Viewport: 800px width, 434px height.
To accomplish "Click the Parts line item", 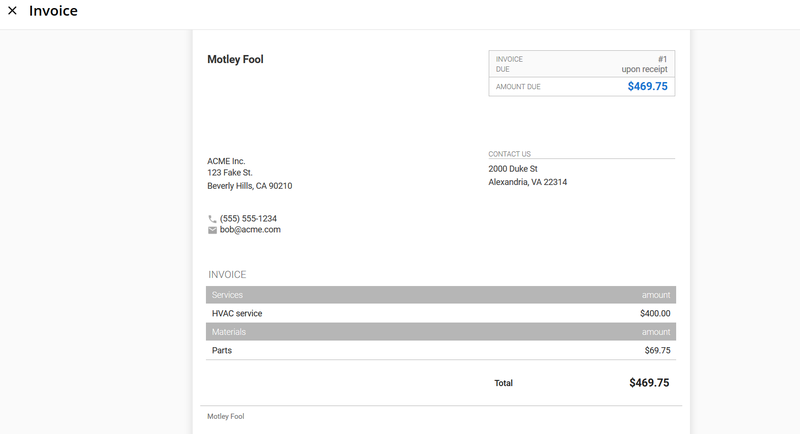I will [221, 350].
